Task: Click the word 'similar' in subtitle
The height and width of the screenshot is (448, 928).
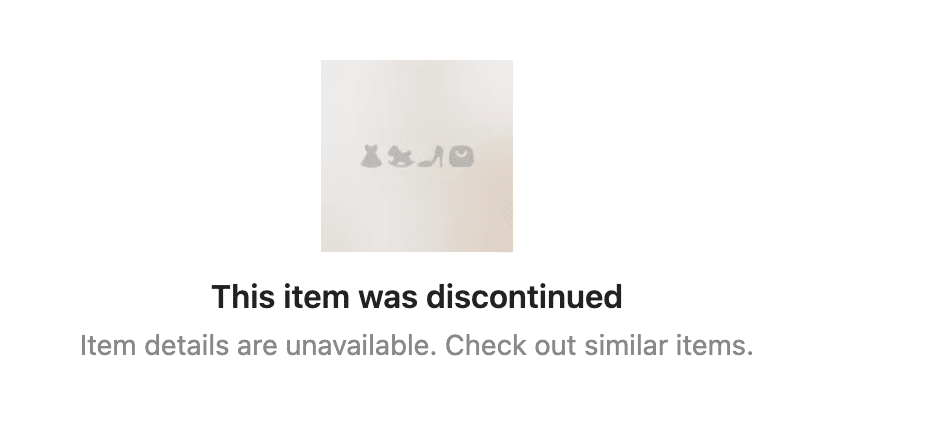Action: (x=626, y=345)
